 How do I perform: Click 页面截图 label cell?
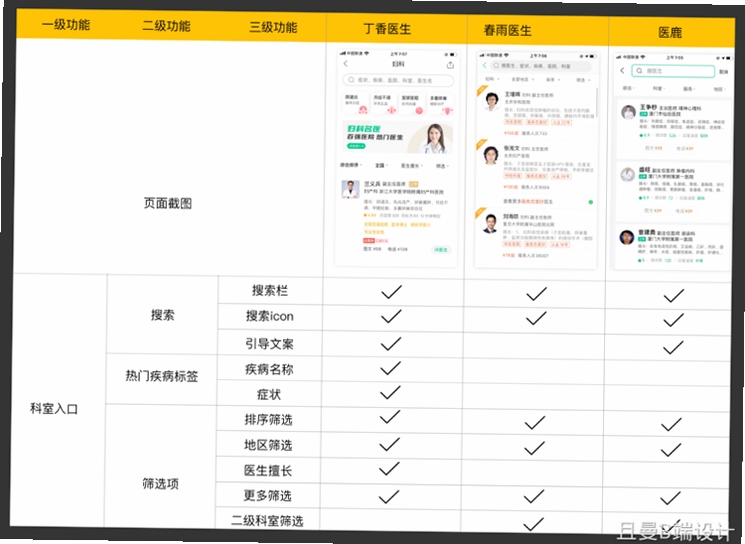tap(168, 203)
